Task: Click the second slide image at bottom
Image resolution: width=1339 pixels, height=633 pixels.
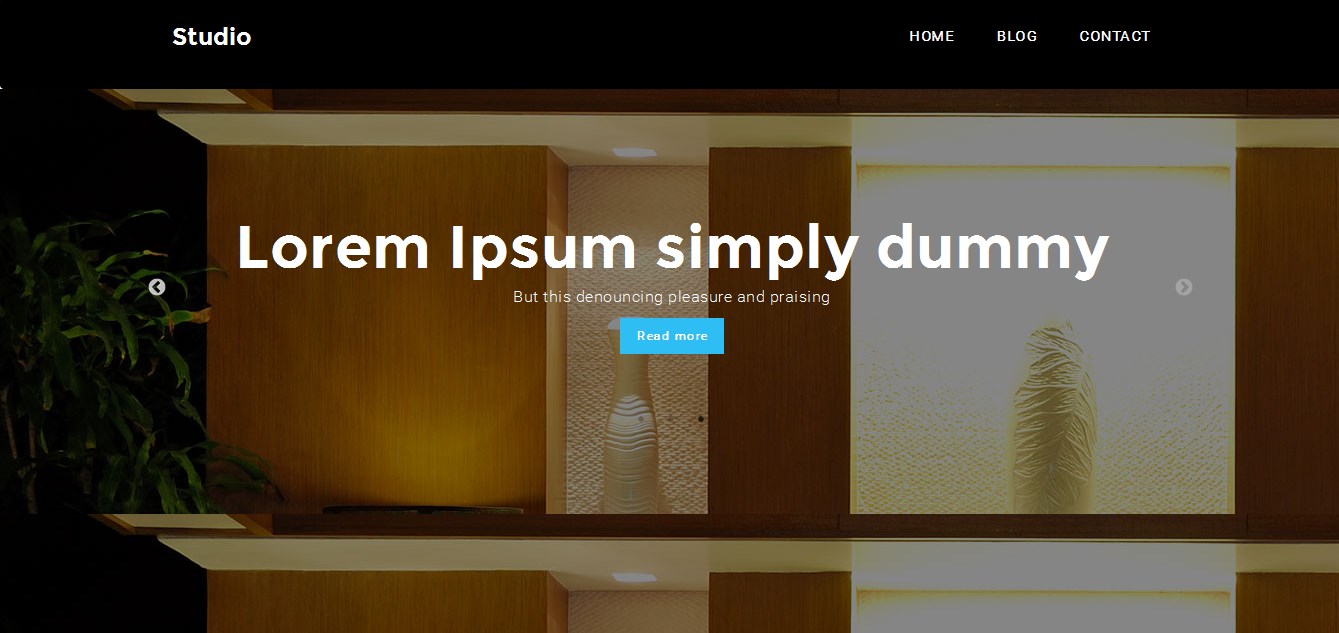Action: (669, 574)
